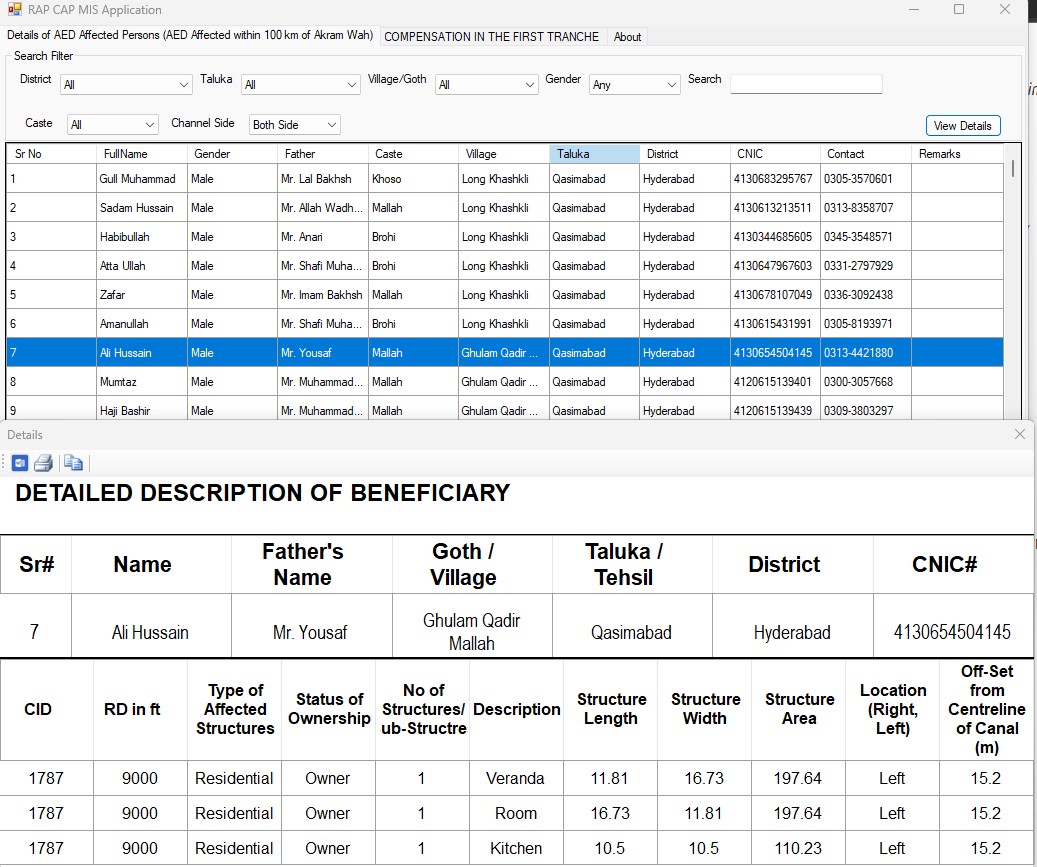Switch to Compensation in the First Tranche tab

[x=491, y=37]
